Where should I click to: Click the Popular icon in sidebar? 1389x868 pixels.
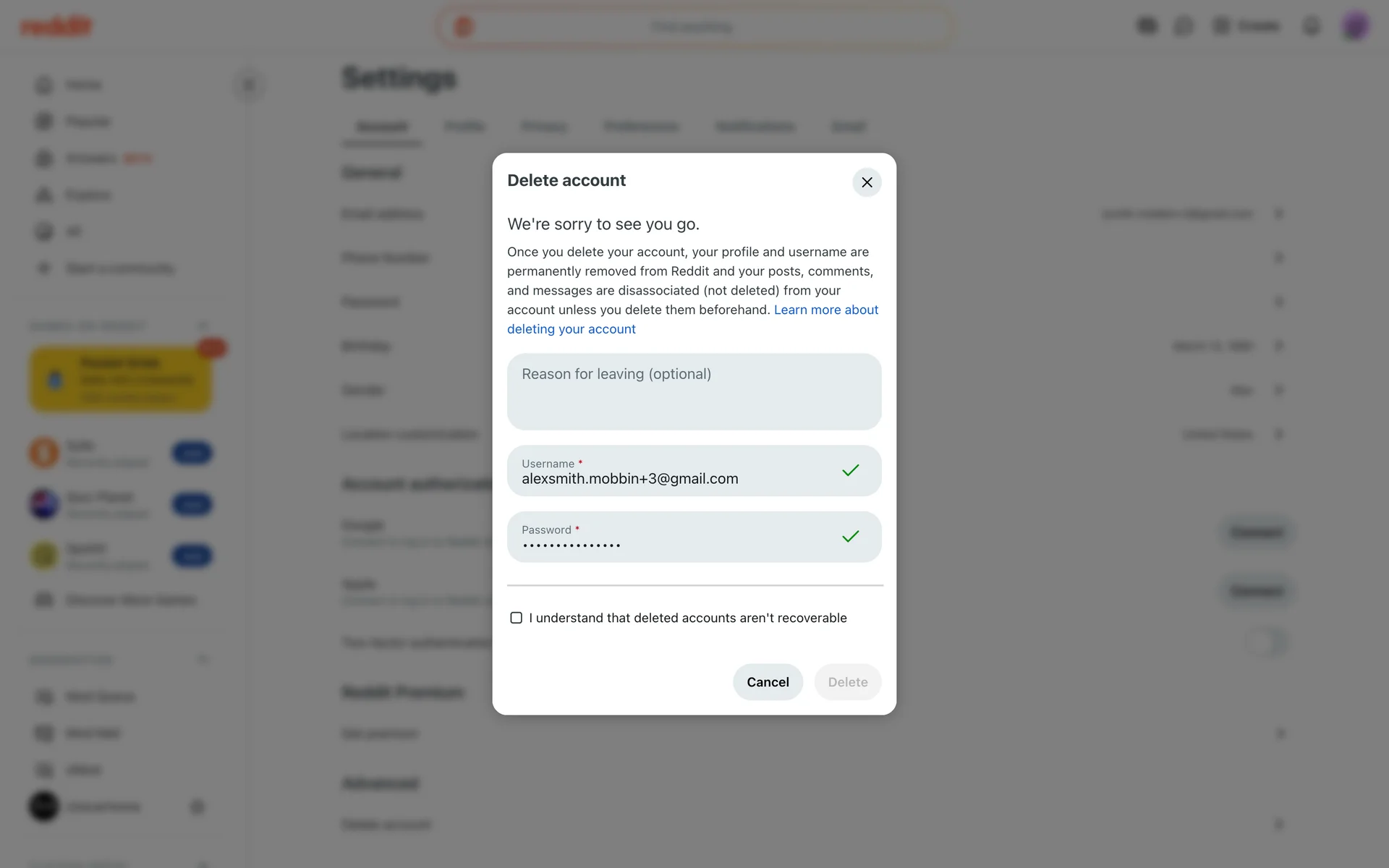[x=44, y=122]
